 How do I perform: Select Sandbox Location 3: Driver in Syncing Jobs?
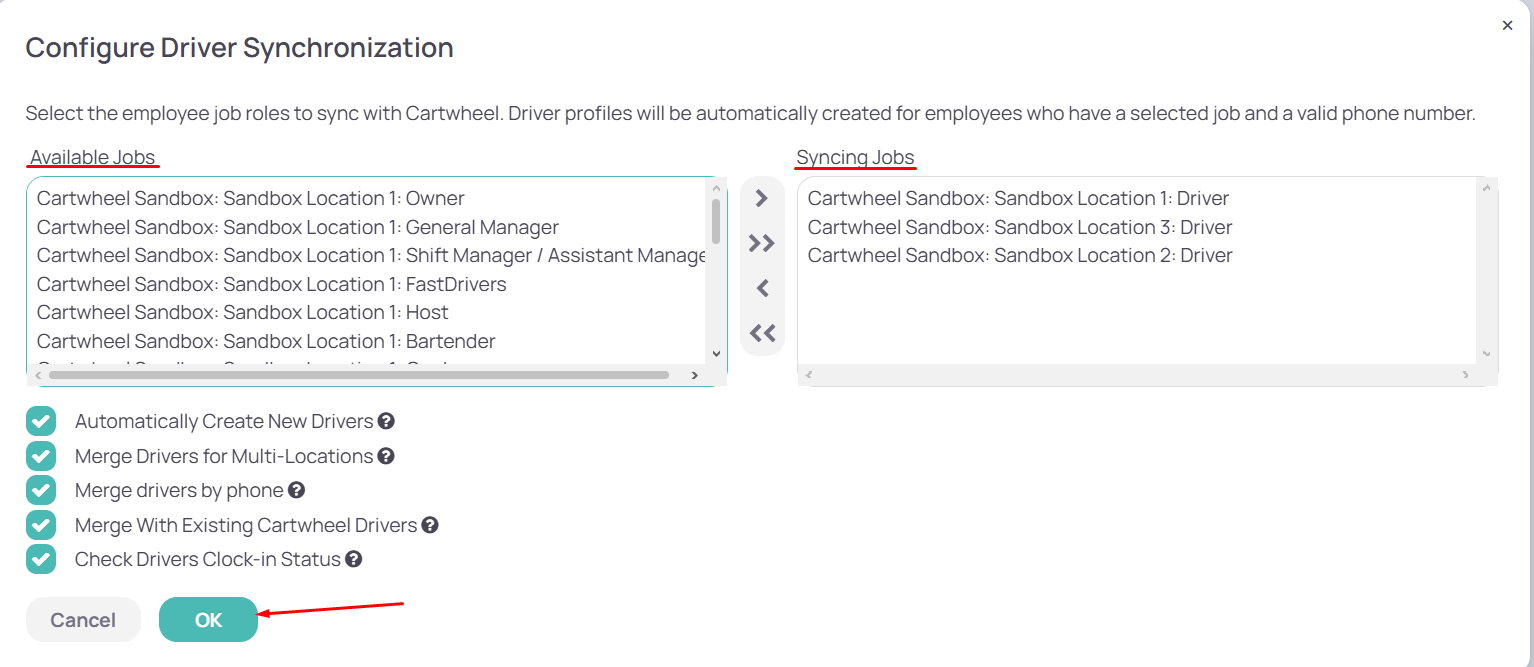pos(1138,227)
